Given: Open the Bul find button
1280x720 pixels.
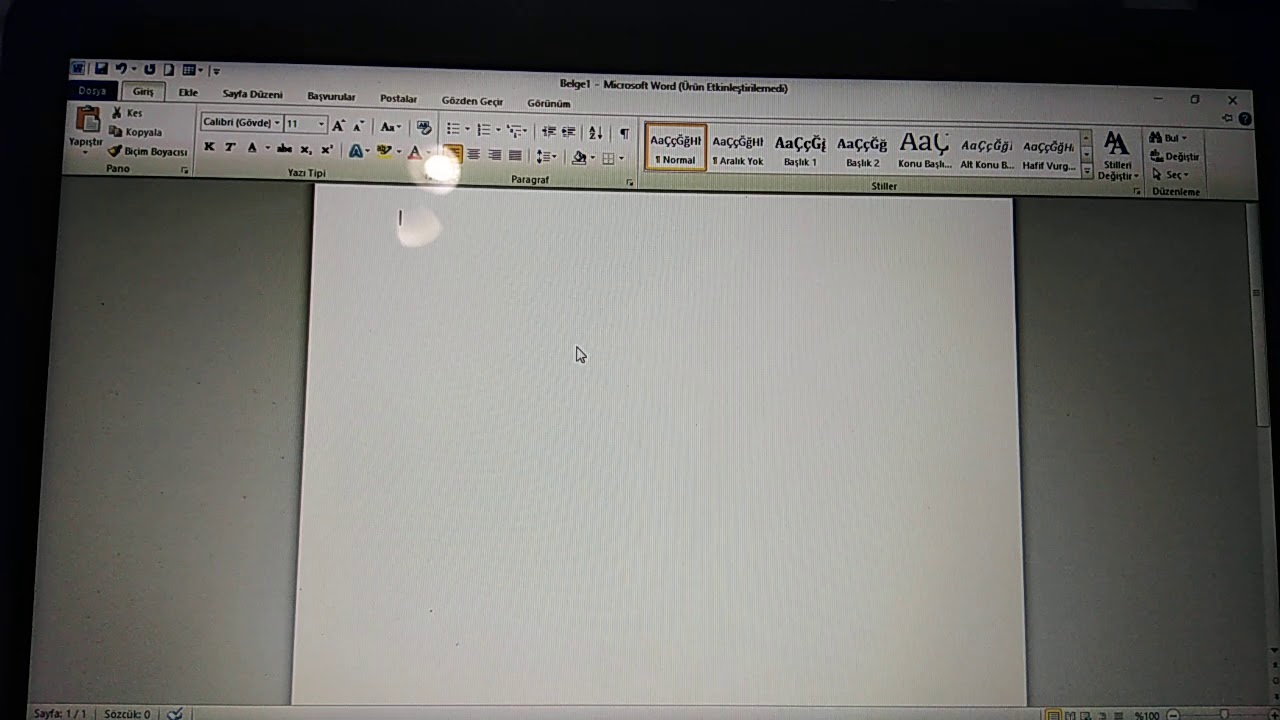Looking at the screenshot, I should tap(1168, 138).
